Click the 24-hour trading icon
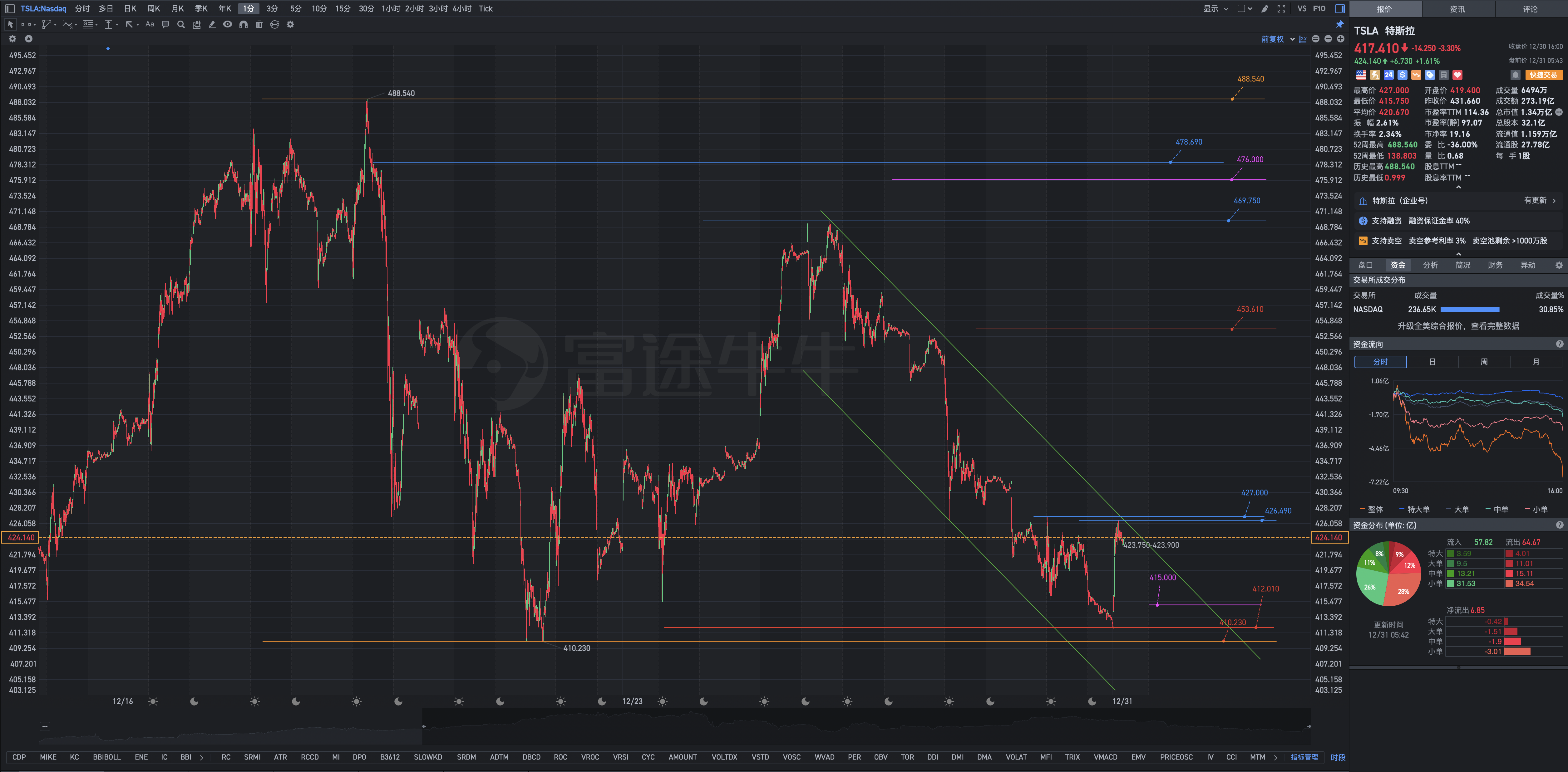This screenshot has height=772, width=1568. [x=1388, y=75]
